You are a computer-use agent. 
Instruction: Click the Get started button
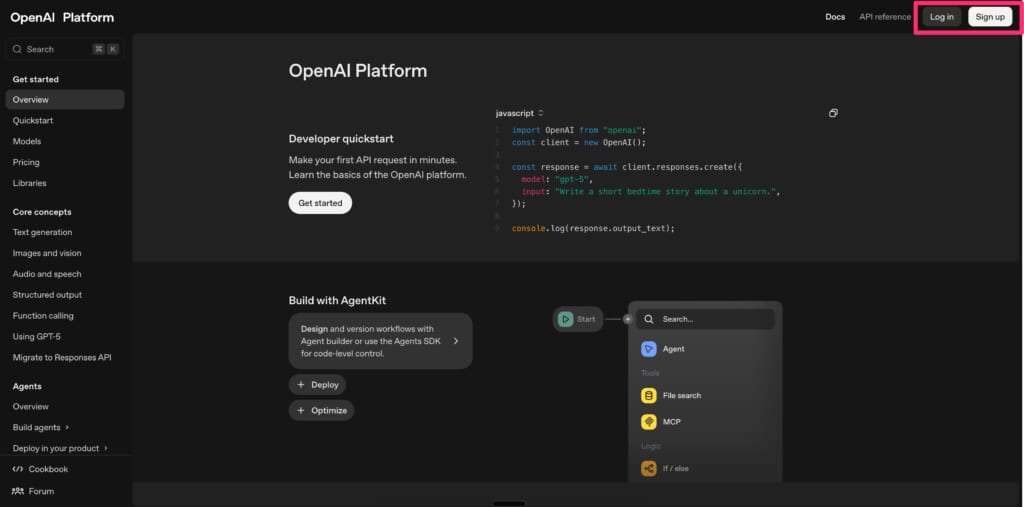coord(320,203)
